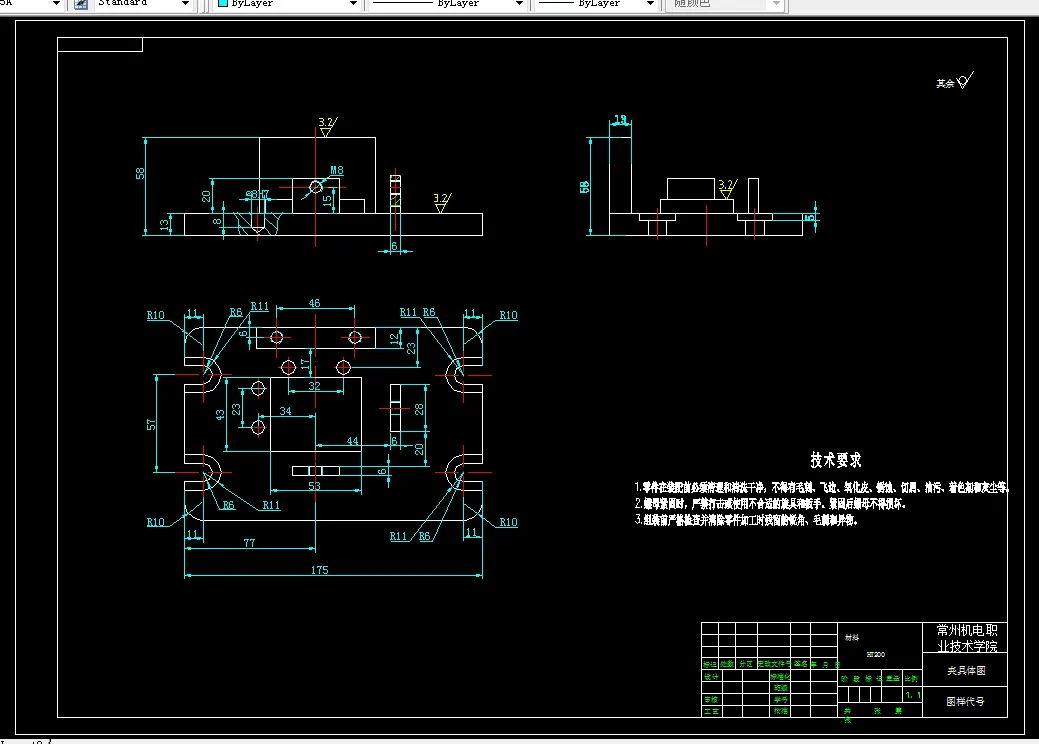Click the 13 base thickness dimension
This screenshot has width=1039, height=744.
coord(164,225)
